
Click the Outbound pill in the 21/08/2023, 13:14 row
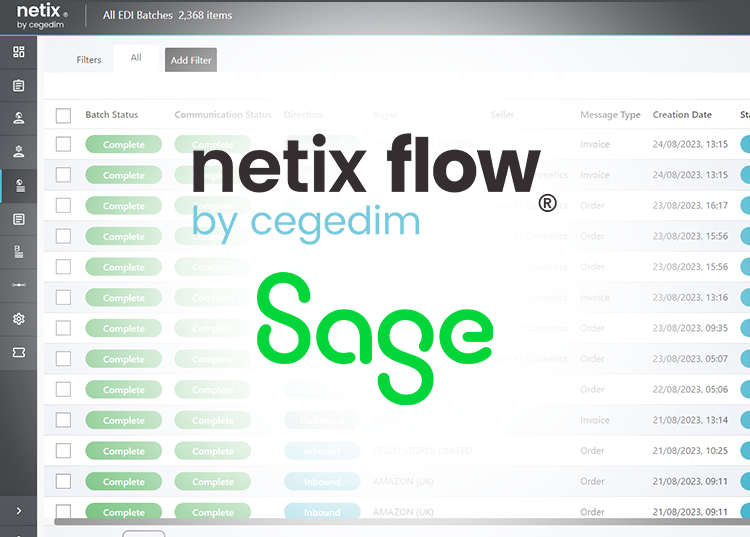[x=322, y=420]
